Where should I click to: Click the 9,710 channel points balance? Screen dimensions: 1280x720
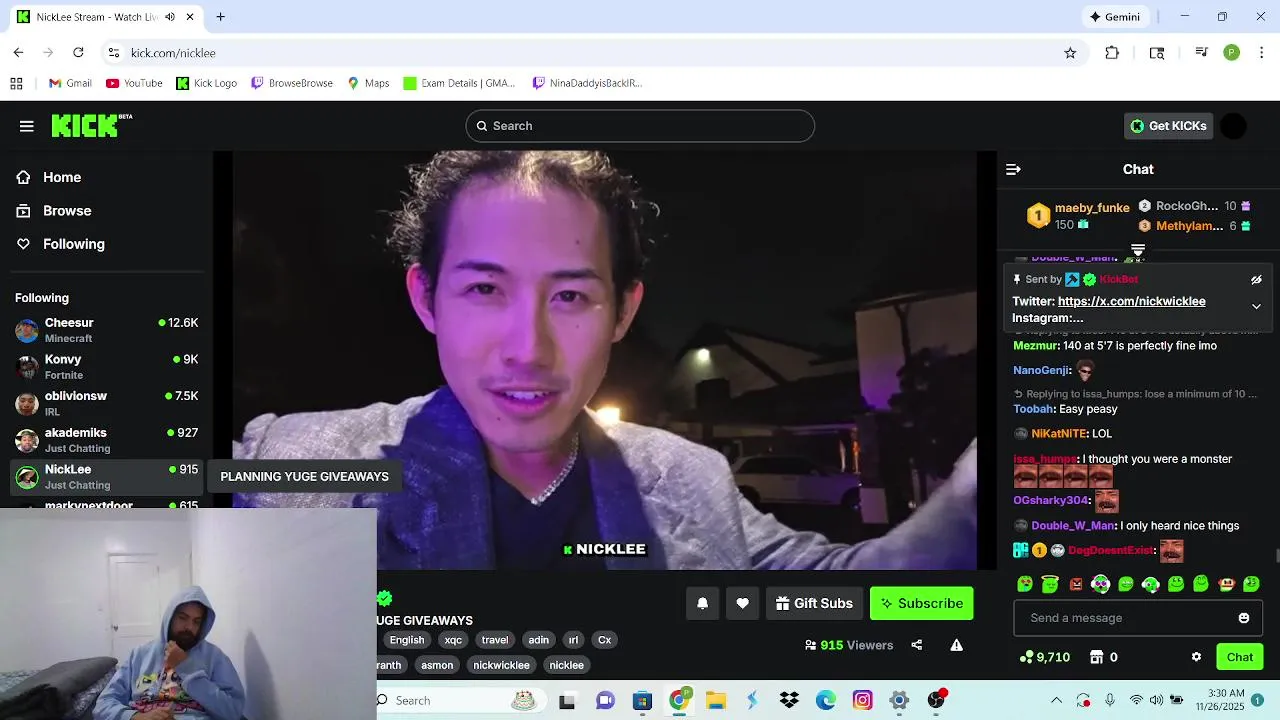(x=1045, y=657)
